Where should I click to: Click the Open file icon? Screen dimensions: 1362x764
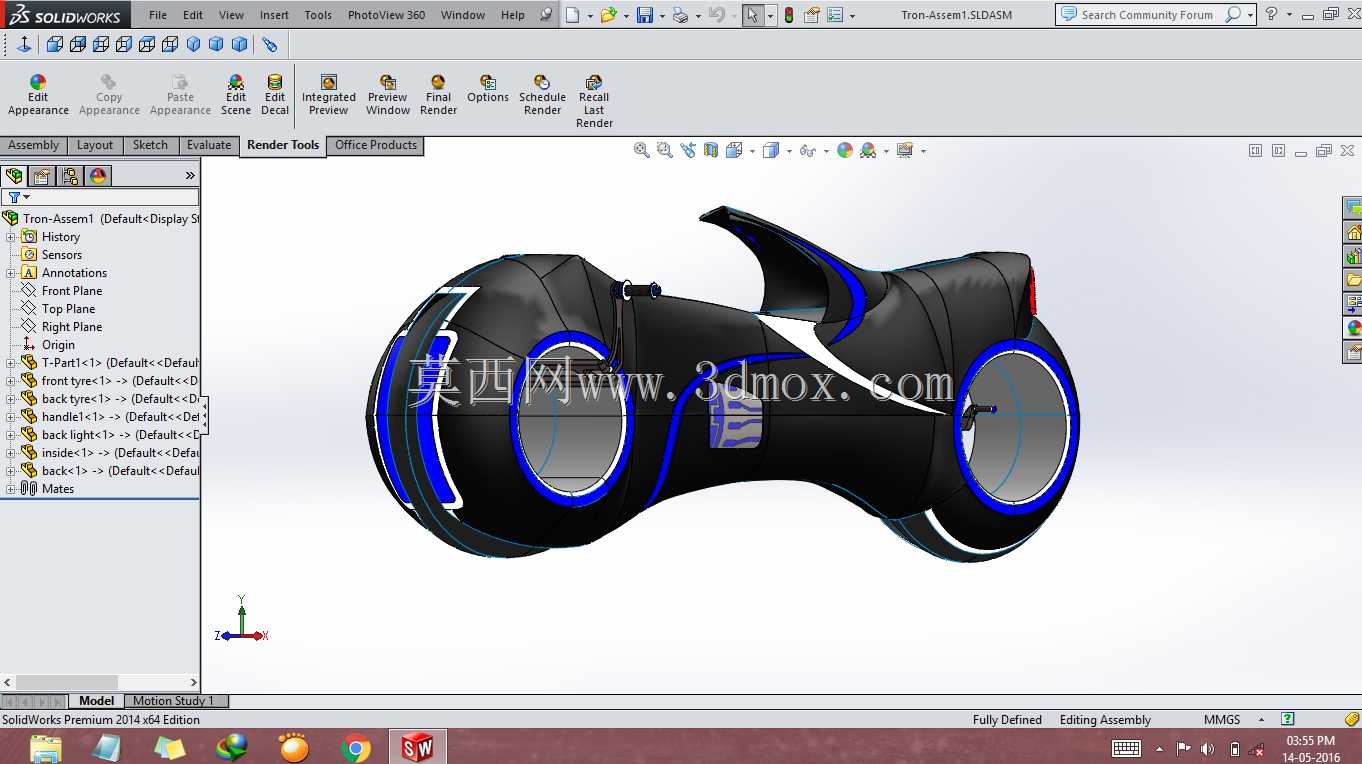pos(607,15)
